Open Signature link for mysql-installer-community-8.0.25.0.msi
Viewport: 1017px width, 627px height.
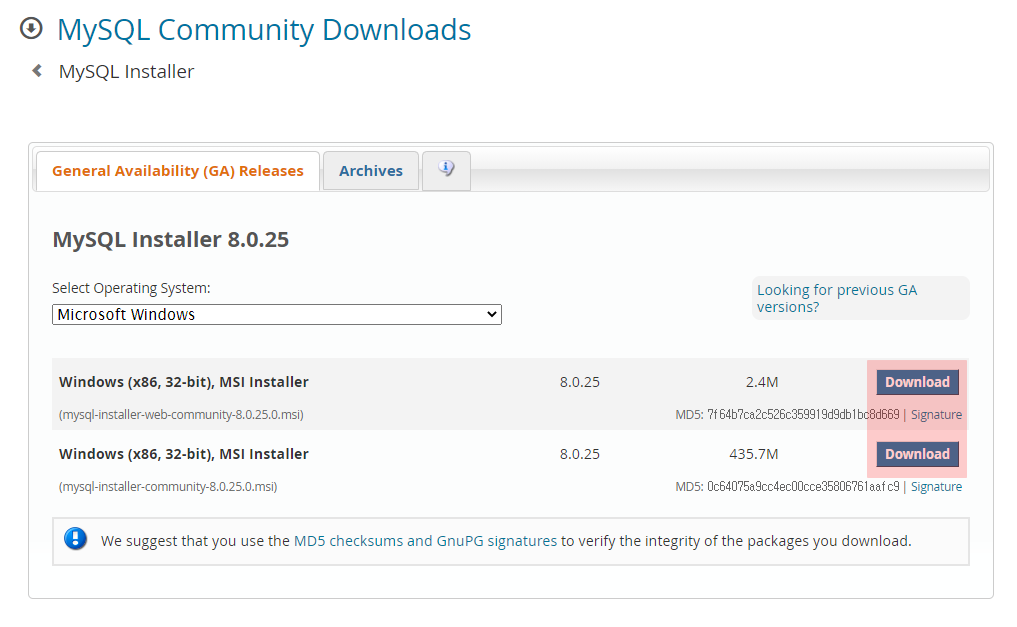tap(936, 487)
